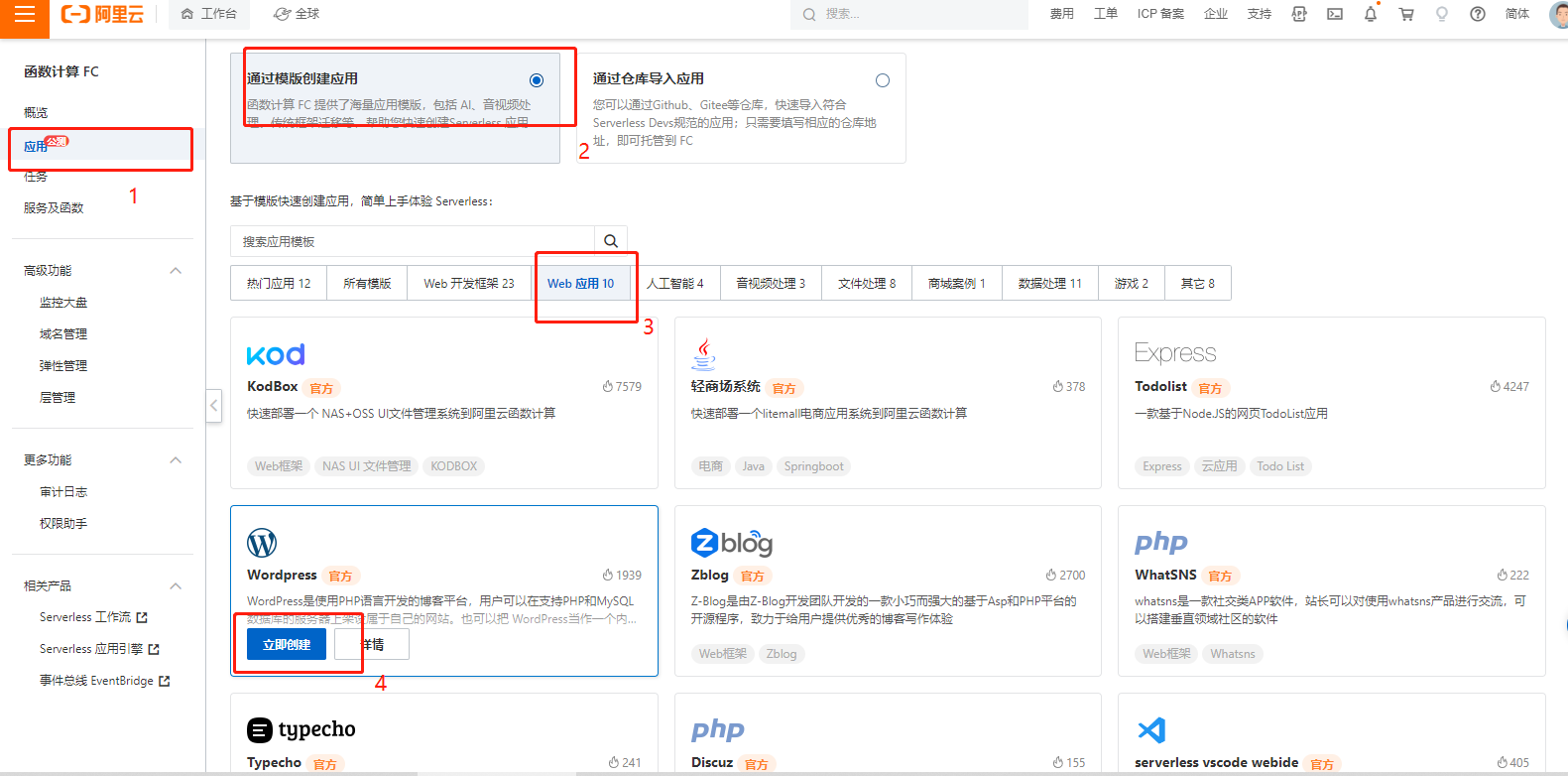Open 弹性管理 in the sidebar
Viewport: 1568px width, 776px height.
[x=63, y=366]
